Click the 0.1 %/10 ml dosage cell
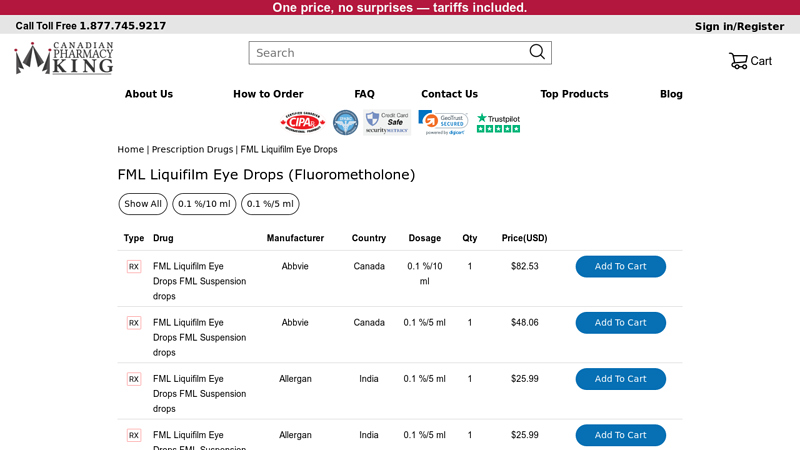This screenshot has height=450, width=800. click(424, 273)
